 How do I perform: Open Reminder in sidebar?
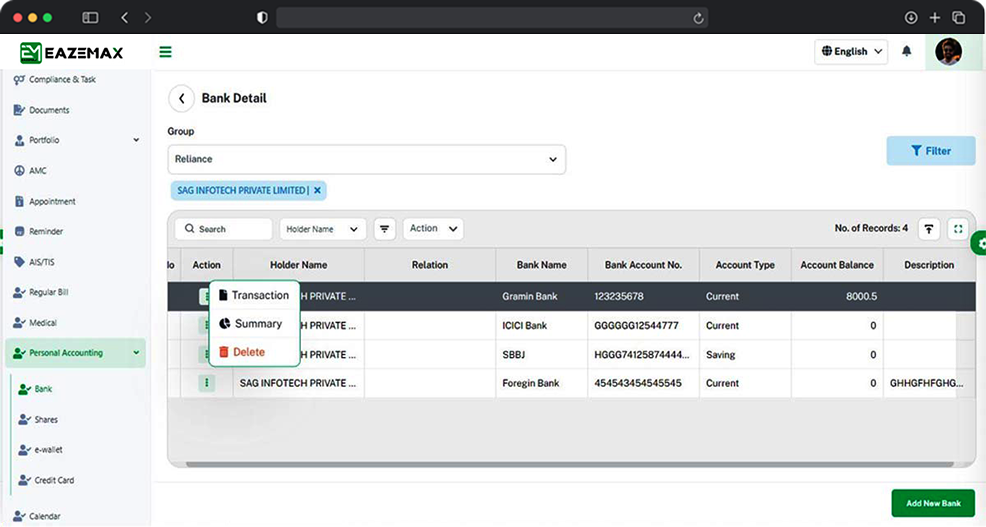point(38,231)
